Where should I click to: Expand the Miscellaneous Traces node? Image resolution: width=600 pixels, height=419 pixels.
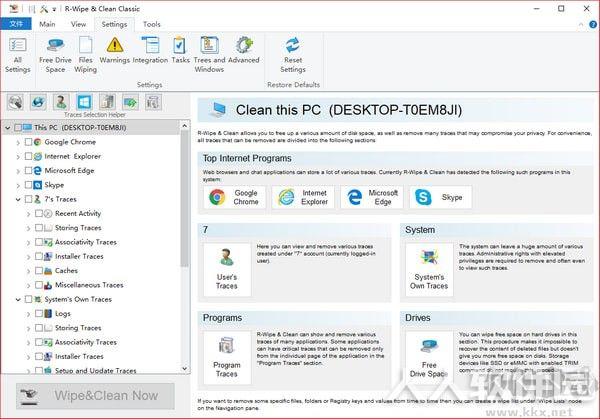pos(28,285)
